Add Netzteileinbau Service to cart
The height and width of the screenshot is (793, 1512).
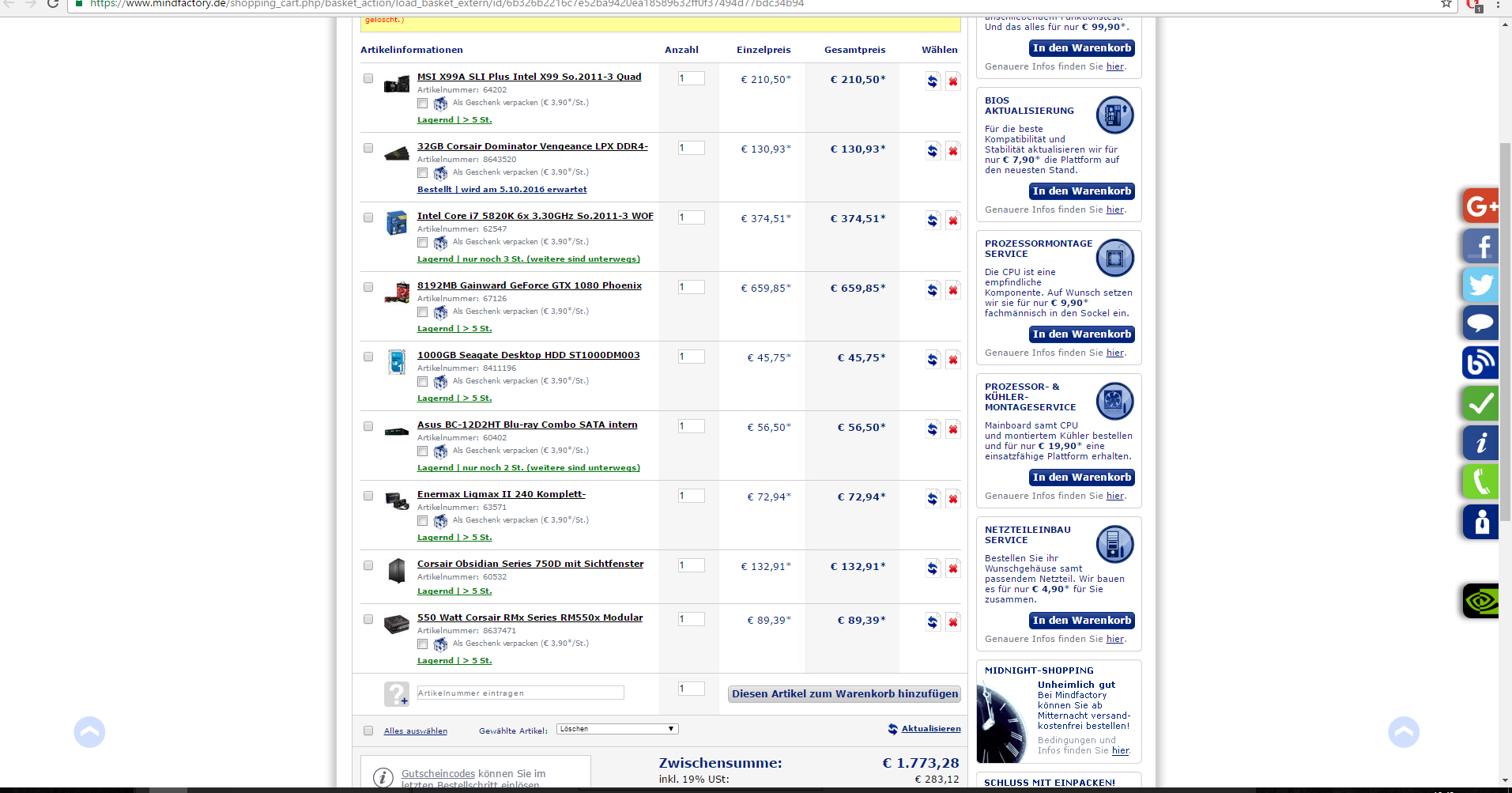click(x=1082, y=621)
